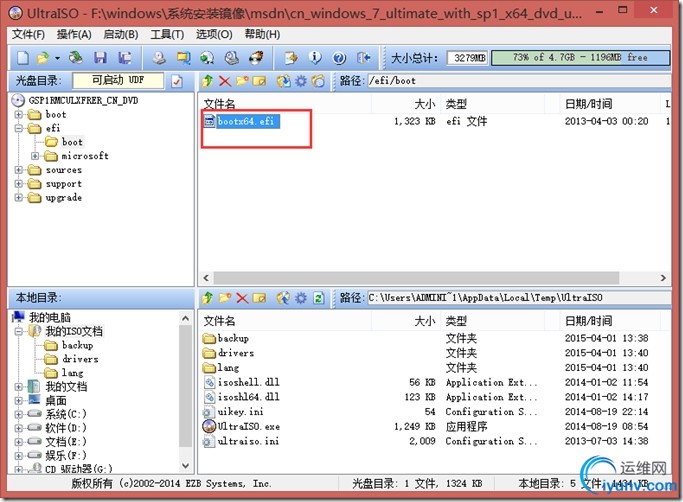The image size is (683, 502).
Task: Click gear Properties icon in disc pane toolbar
Action: pyautogui.click(x=301, y=81)
